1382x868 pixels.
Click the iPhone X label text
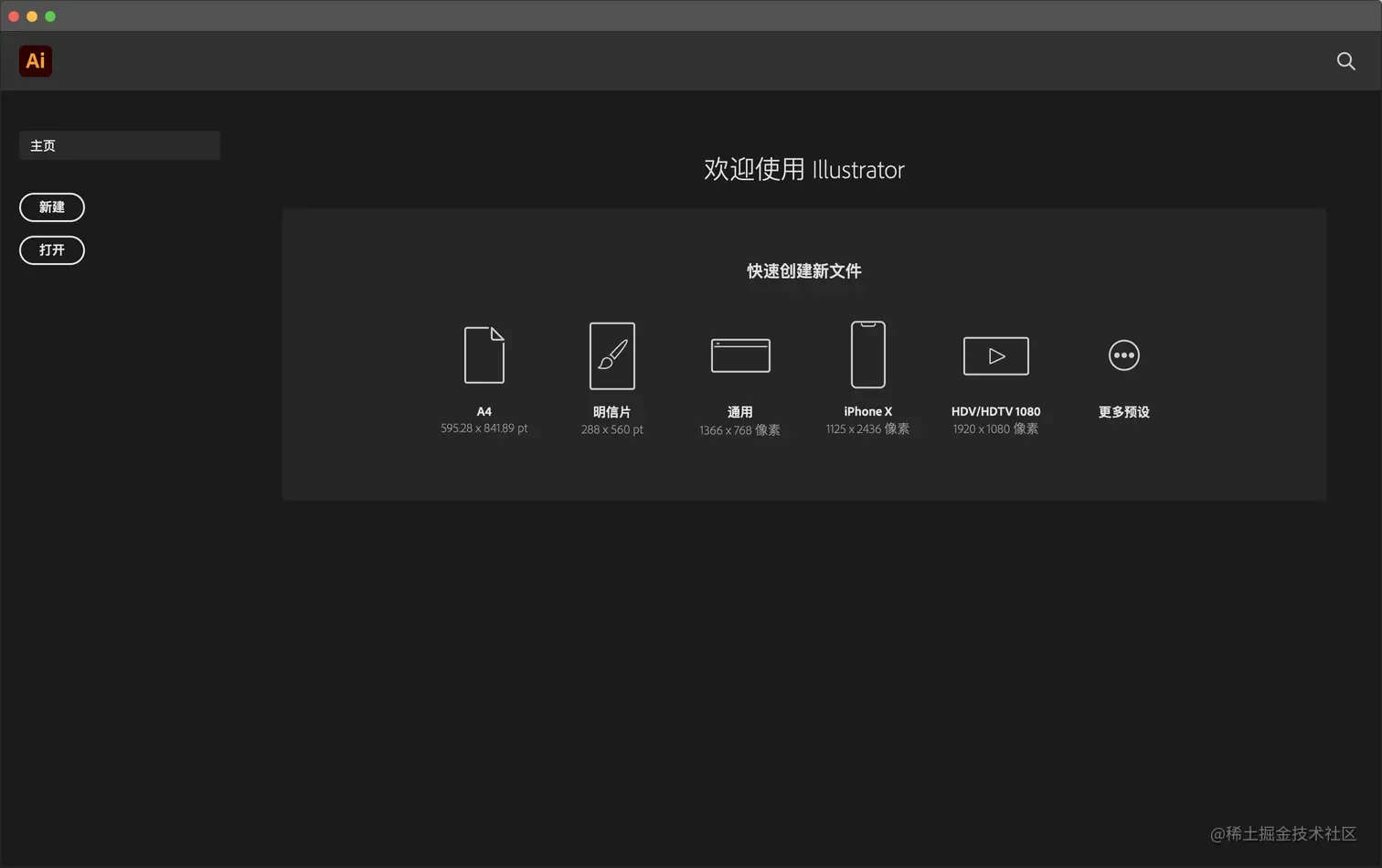(x=868, y=411)
